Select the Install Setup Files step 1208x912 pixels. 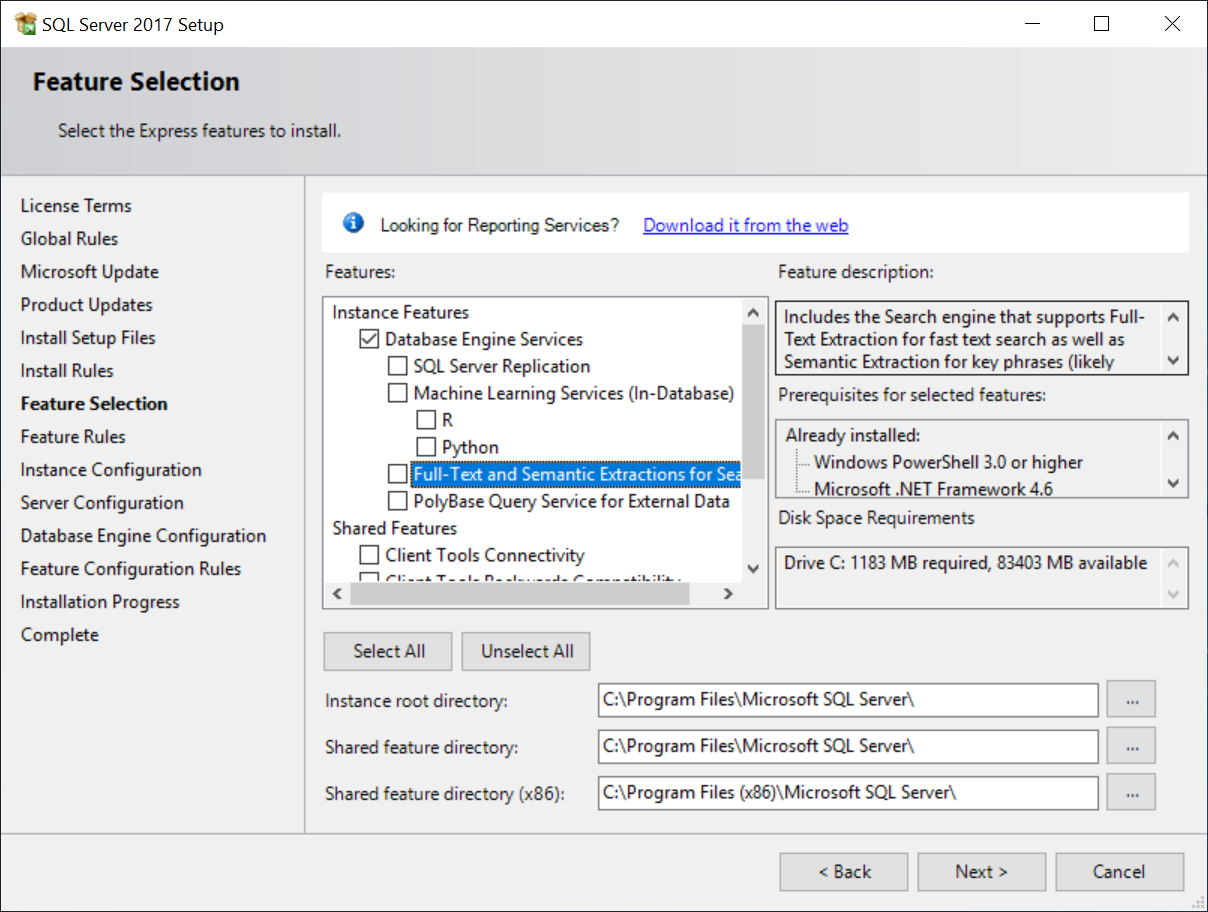pos(88,338)
